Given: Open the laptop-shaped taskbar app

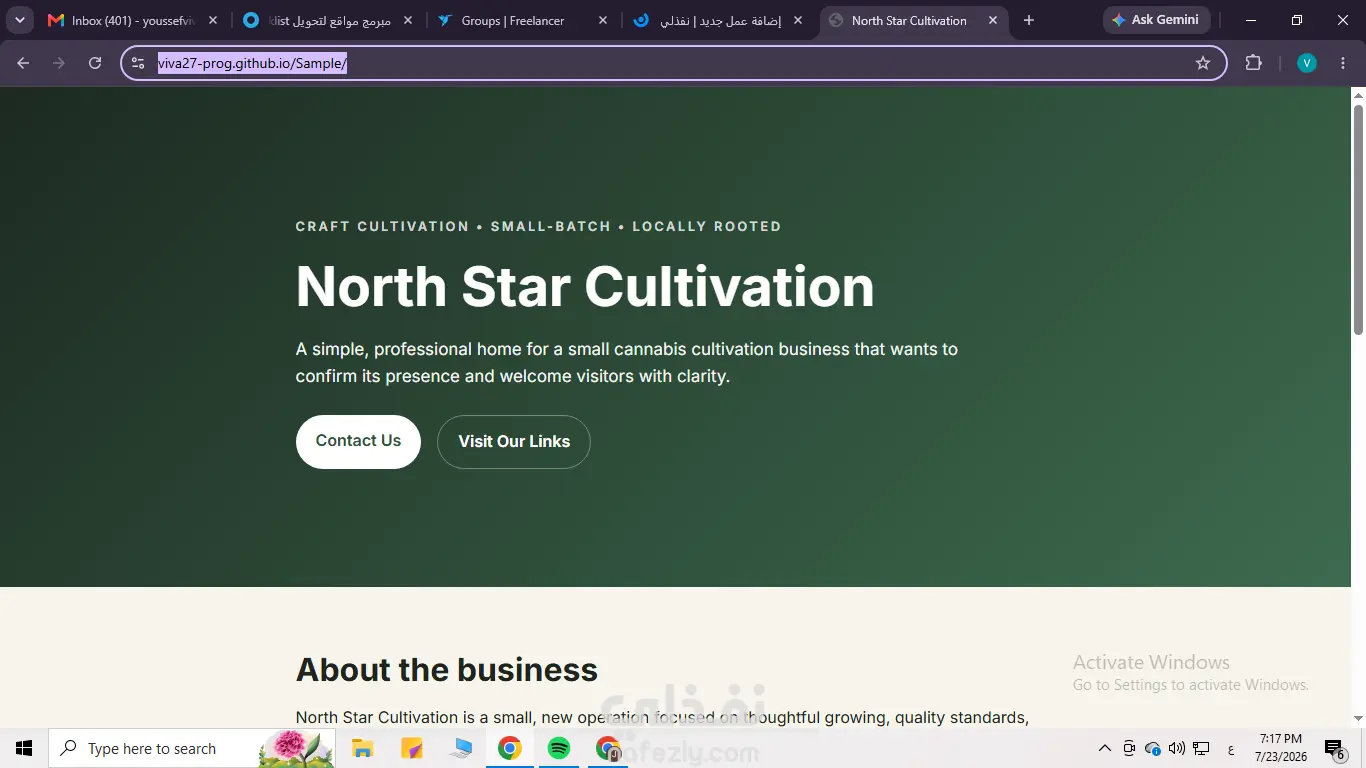Looking at the screenshot, I should (x=460, y=748).
